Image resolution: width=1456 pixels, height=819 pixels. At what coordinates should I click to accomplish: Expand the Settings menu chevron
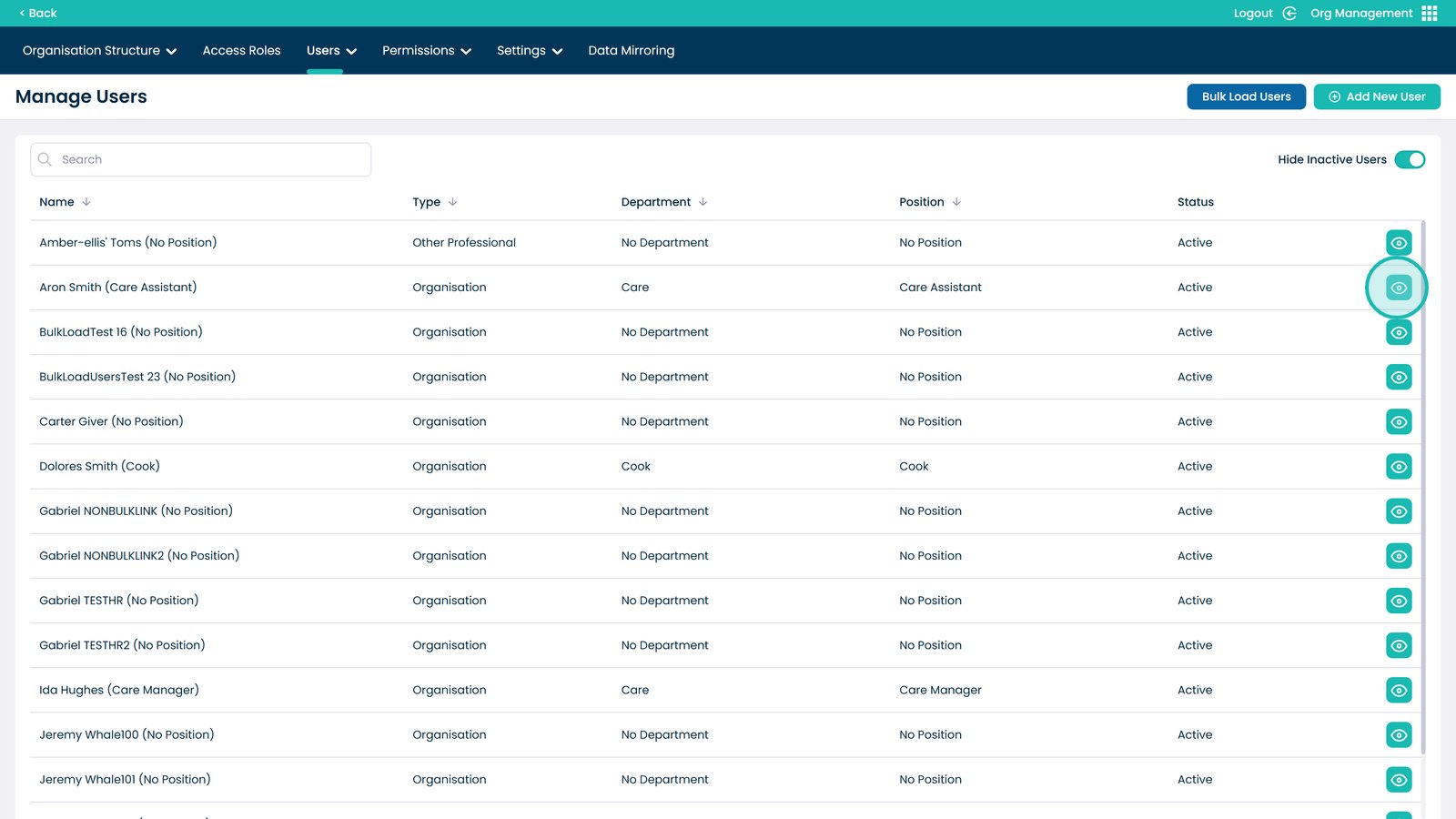(557, 51)
